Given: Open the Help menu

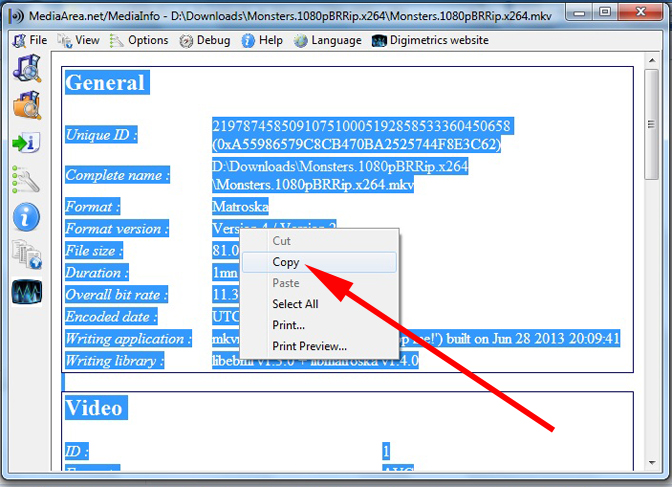Looking at the screenshot, I should click(x=263, y=40).
